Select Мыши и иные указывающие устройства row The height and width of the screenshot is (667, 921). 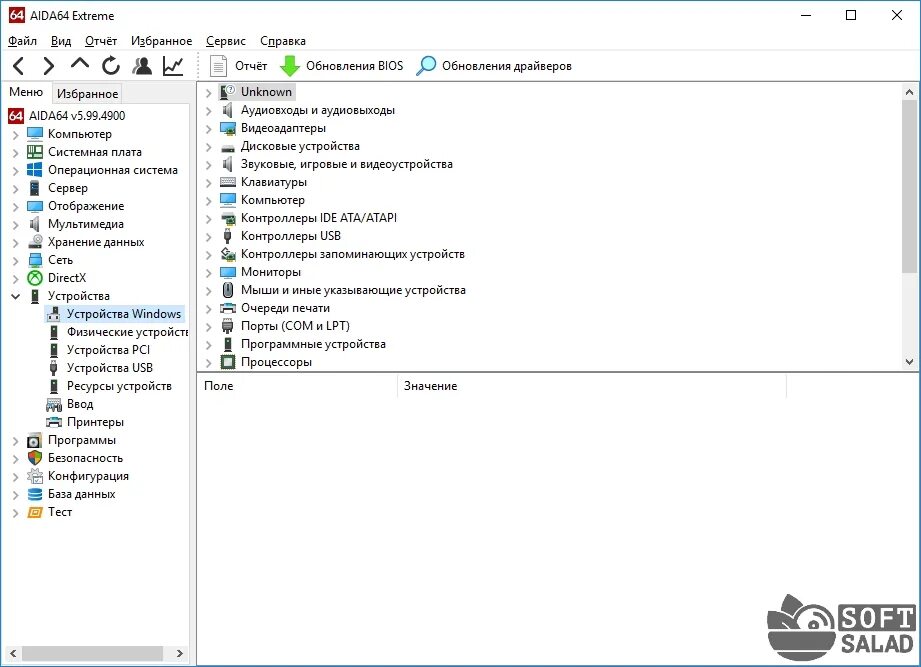click(353, 290)
